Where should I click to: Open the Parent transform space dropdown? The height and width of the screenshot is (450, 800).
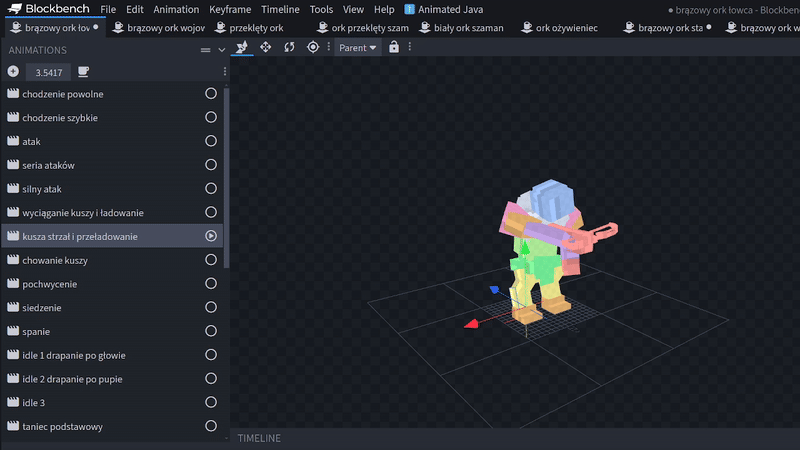point(357,47)
